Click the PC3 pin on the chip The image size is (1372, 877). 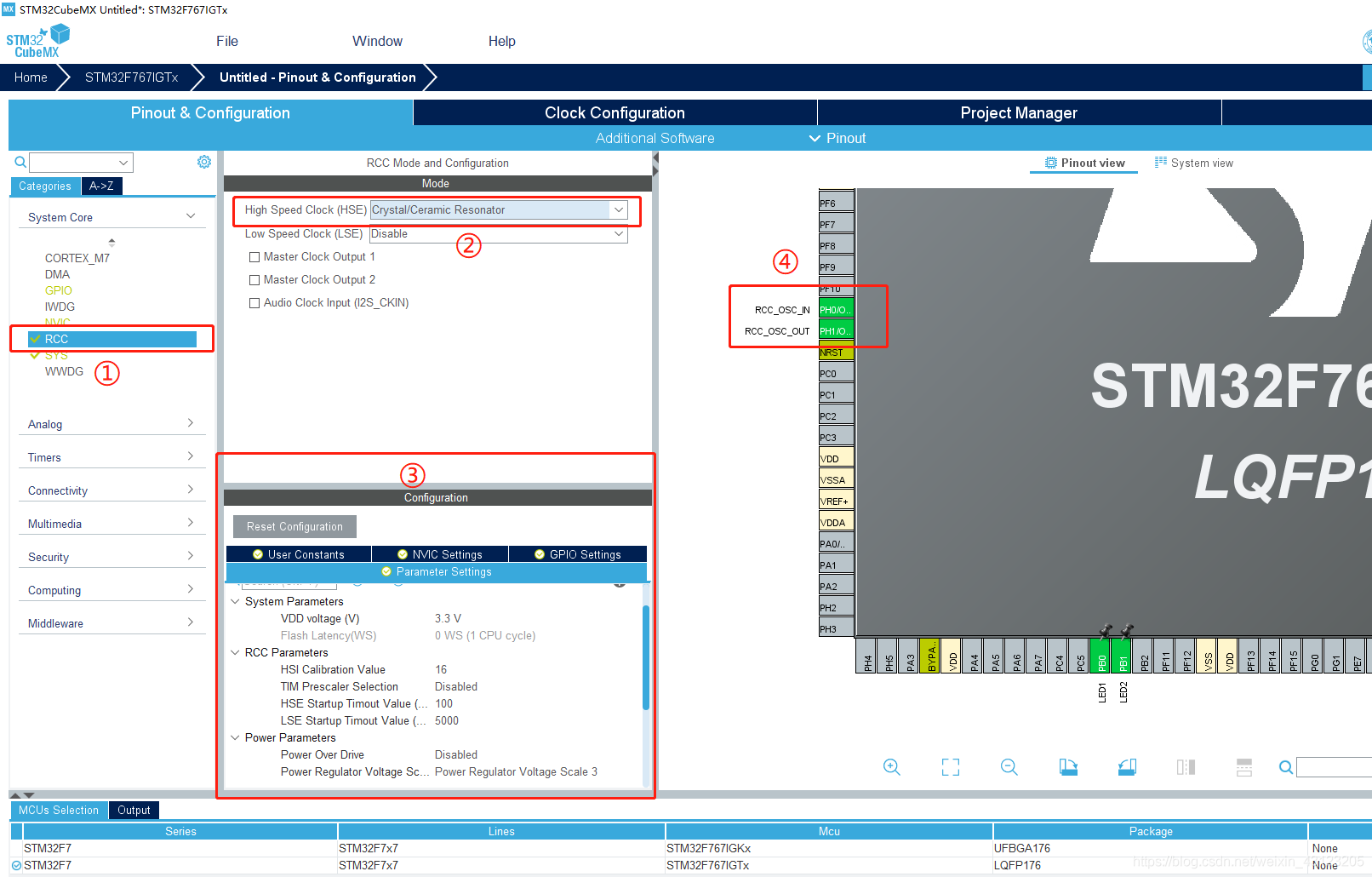tap(836, 437)
